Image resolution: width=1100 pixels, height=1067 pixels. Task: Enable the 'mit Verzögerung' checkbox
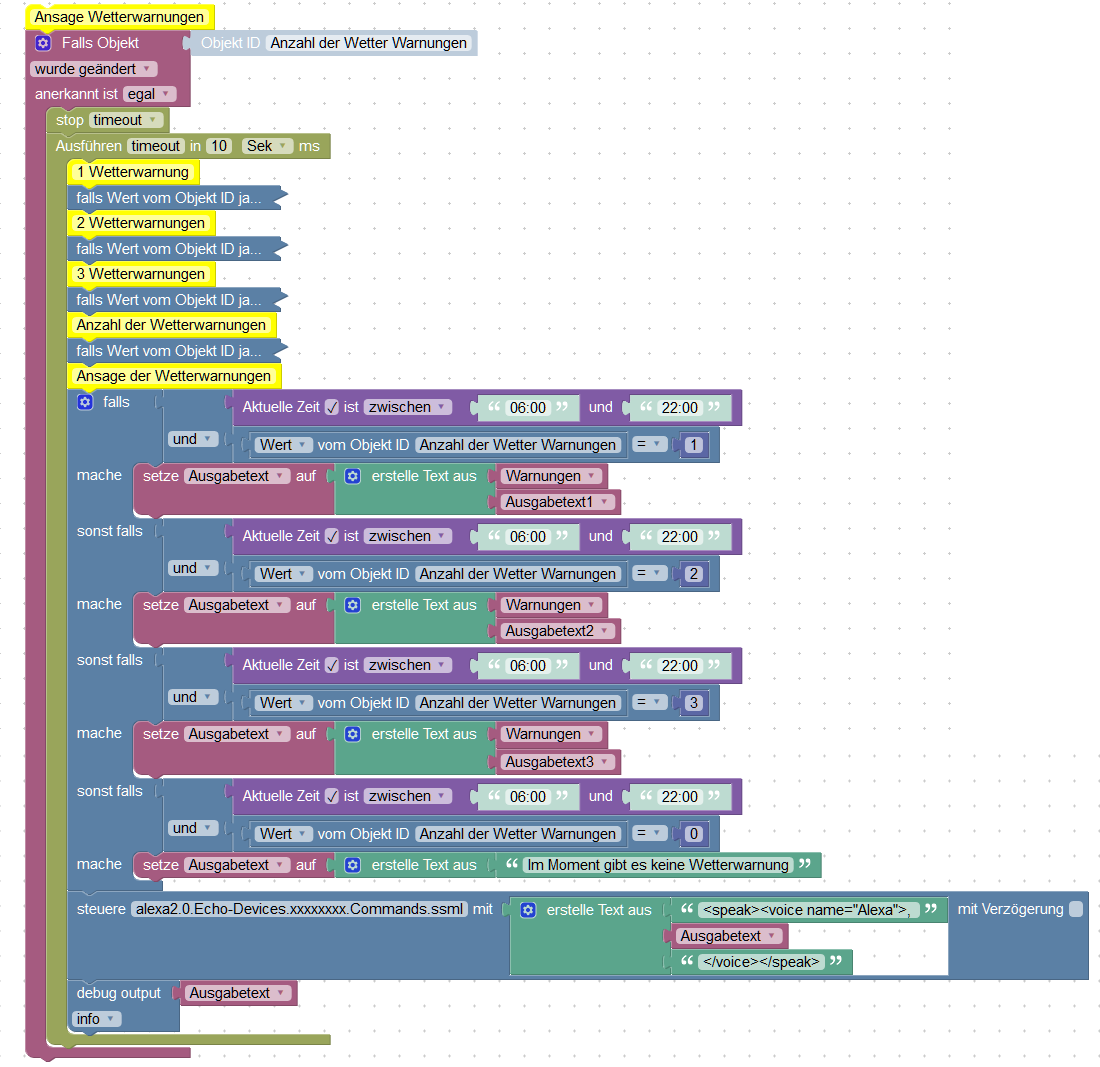(1075, 909)
